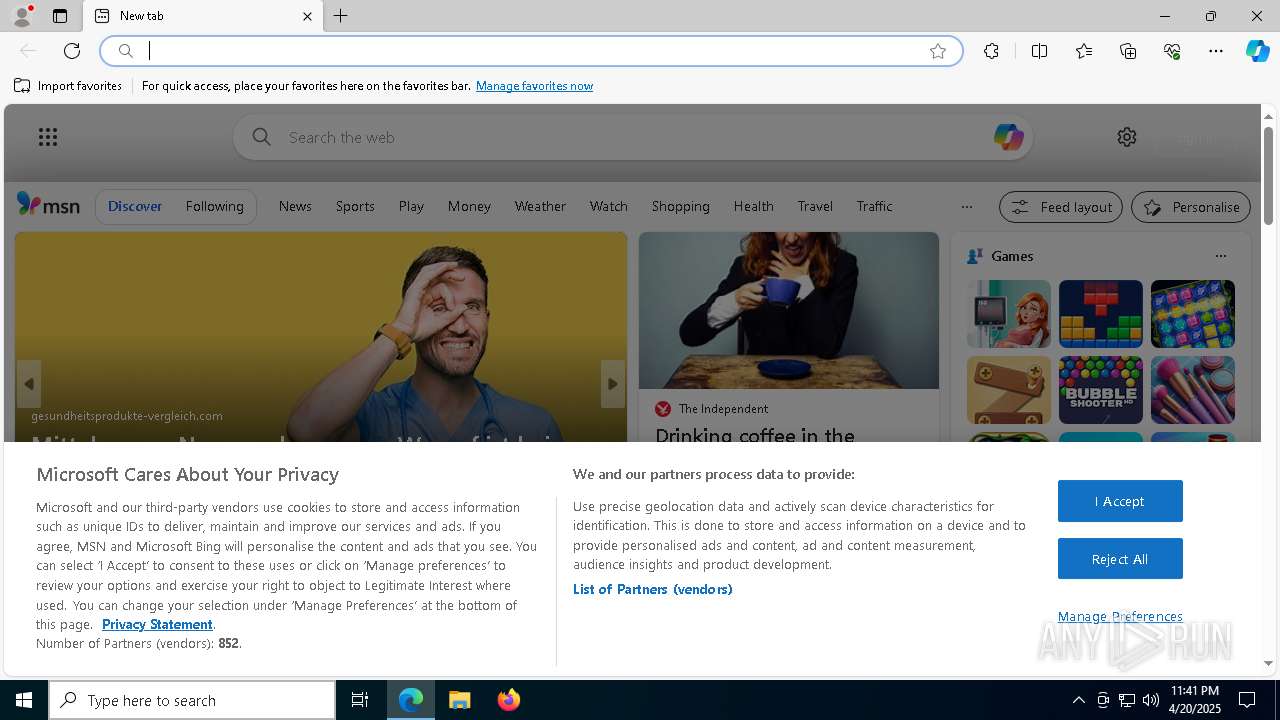Open List of Partners (vendors)
The width and height of the screenshot is (1280, 720).
[652, 589]
